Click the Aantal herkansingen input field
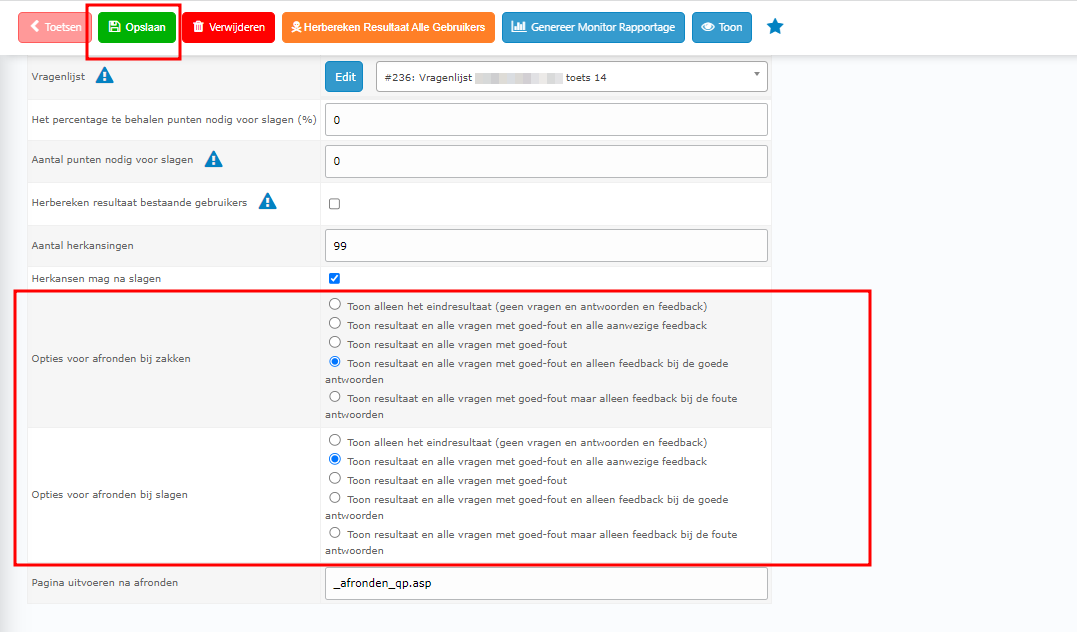This screenshot has height=632, width=1077. click(546, 245)
